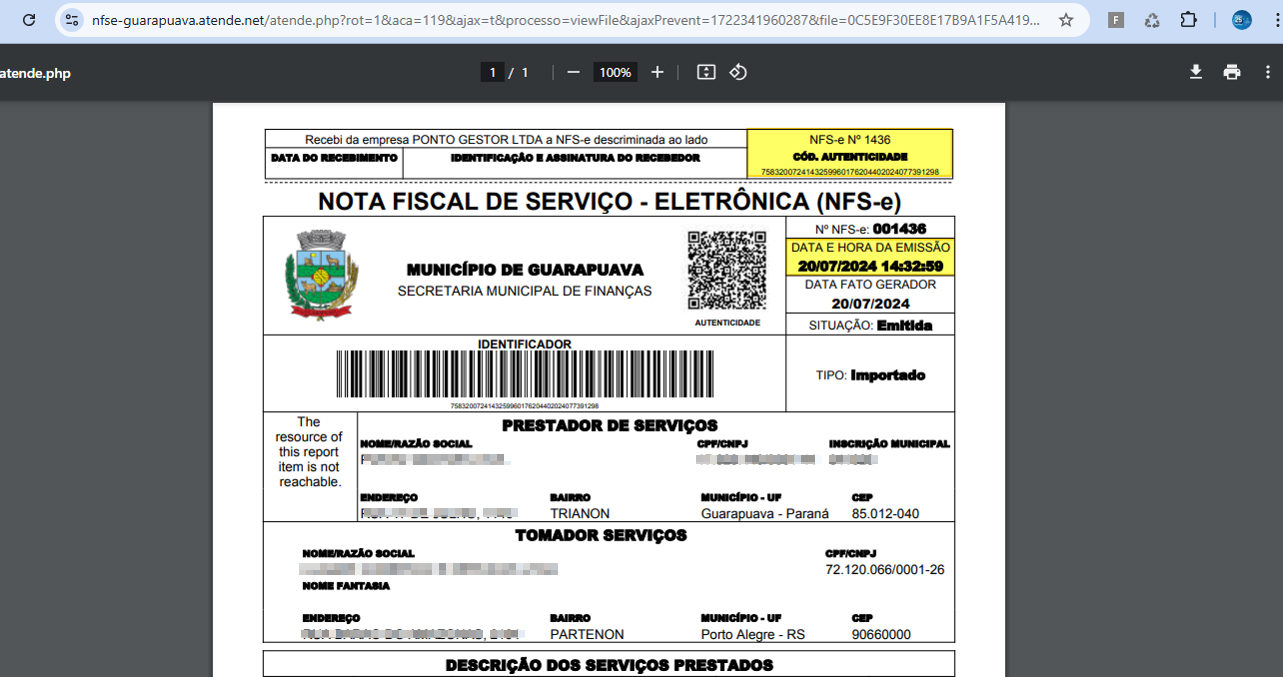
Task: Click IDENTIFICAÇÃO E ASSINATURA DO RECEBEDOR label
Action: click(575, 158)
